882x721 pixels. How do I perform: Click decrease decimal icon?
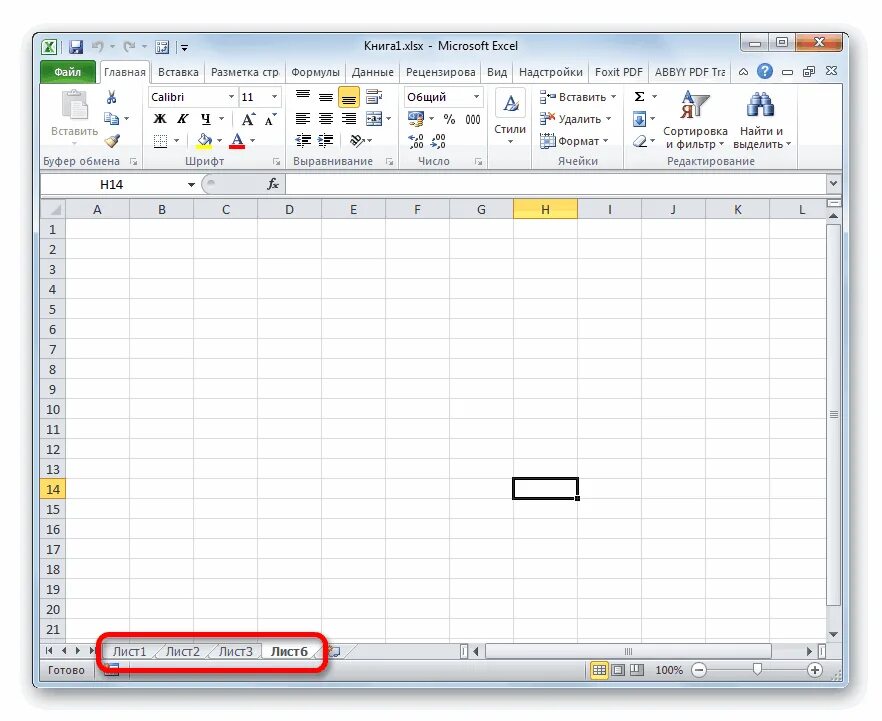click(438, 141)
